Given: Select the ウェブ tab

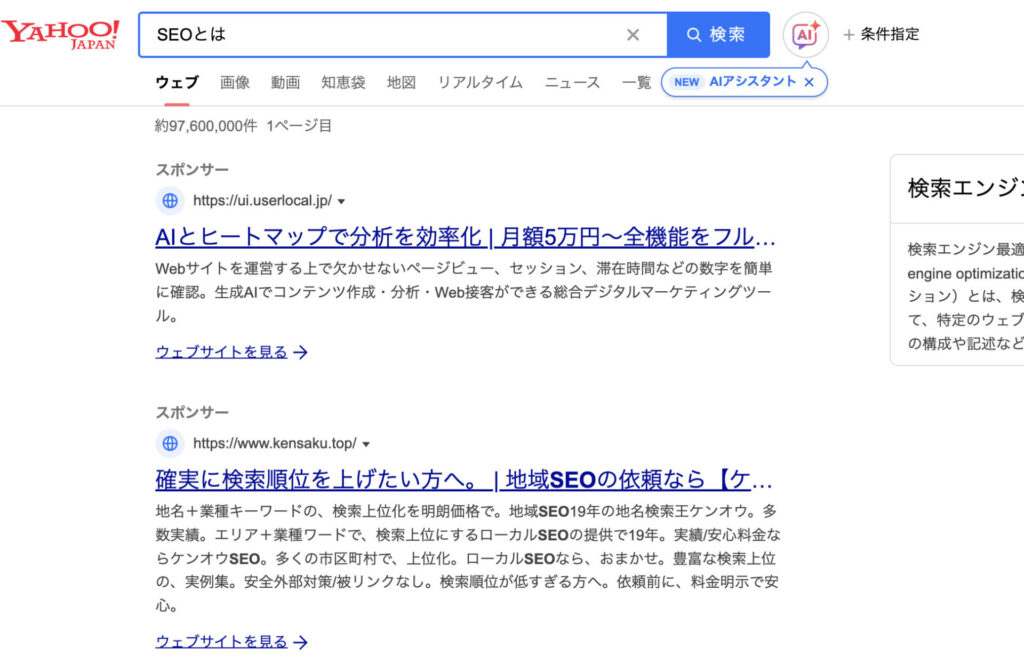Looking at the screenshot, I should (177, 82).
